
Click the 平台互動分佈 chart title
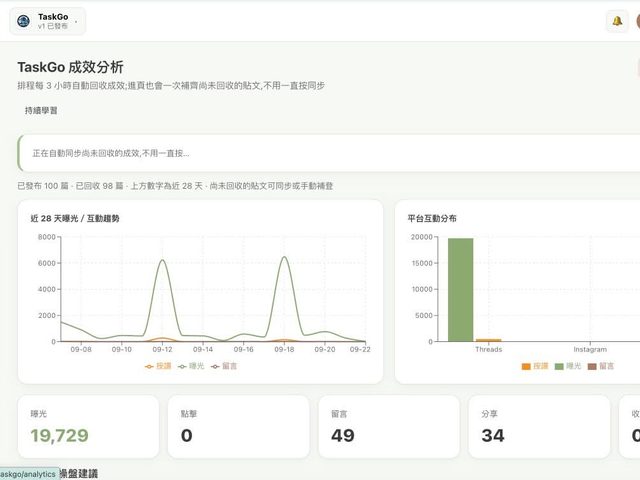(432, 218)
